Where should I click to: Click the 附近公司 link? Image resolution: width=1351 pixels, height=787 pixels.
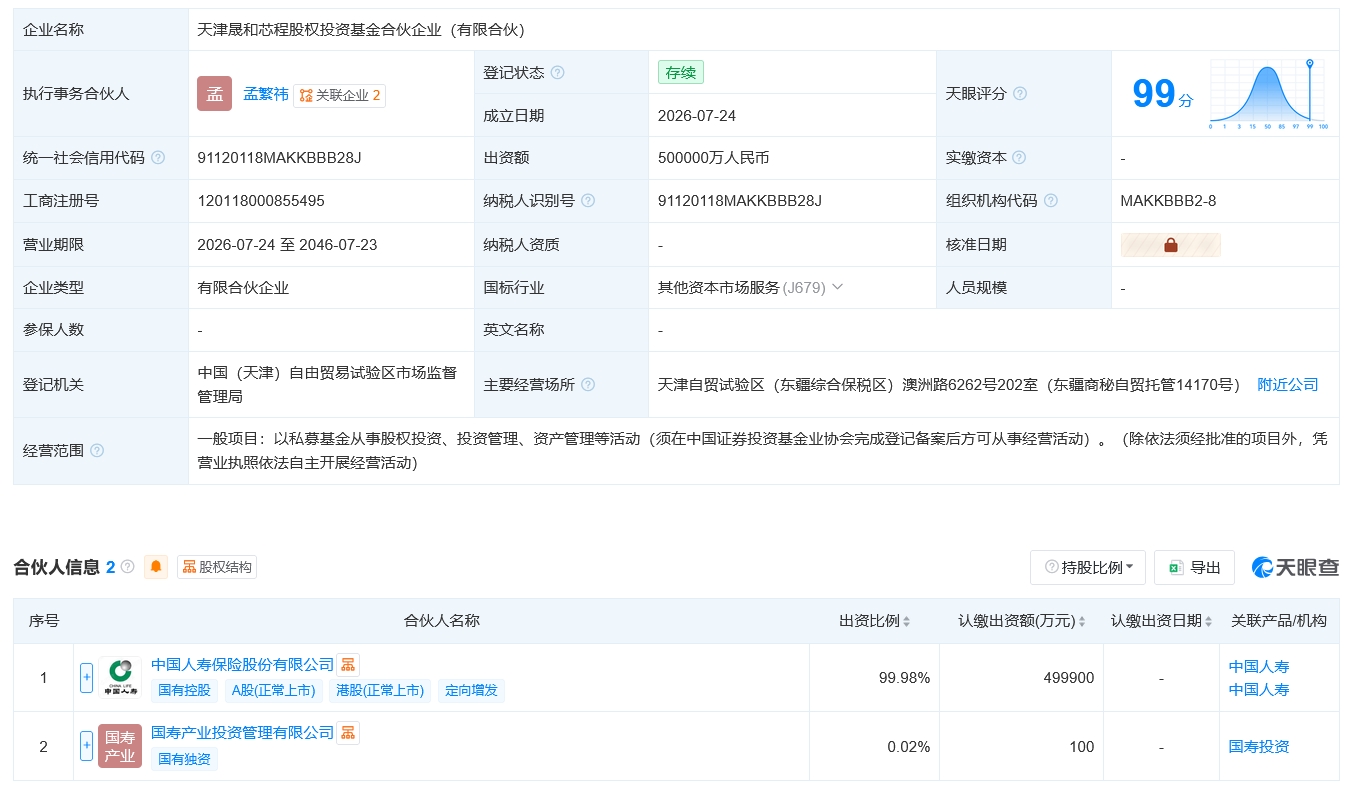tap(1288, 385)
